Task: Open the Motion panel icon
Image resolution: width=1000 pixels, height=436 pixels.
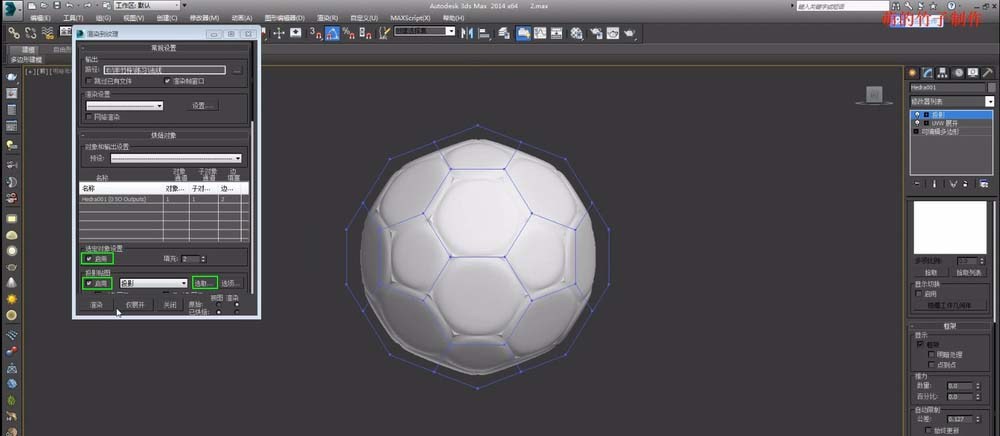Action: pos(957,72)
